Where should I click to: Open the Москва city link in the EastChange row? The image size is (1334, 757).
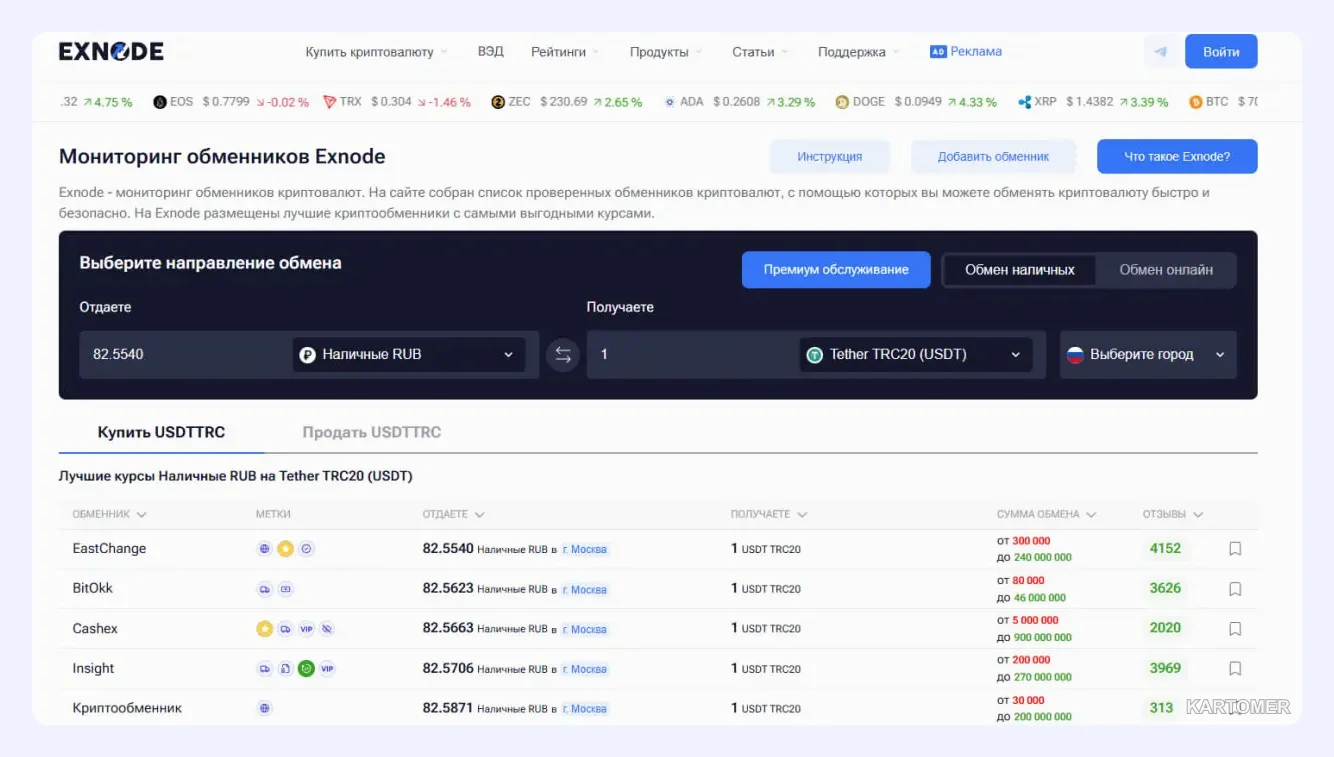point(585,549)
